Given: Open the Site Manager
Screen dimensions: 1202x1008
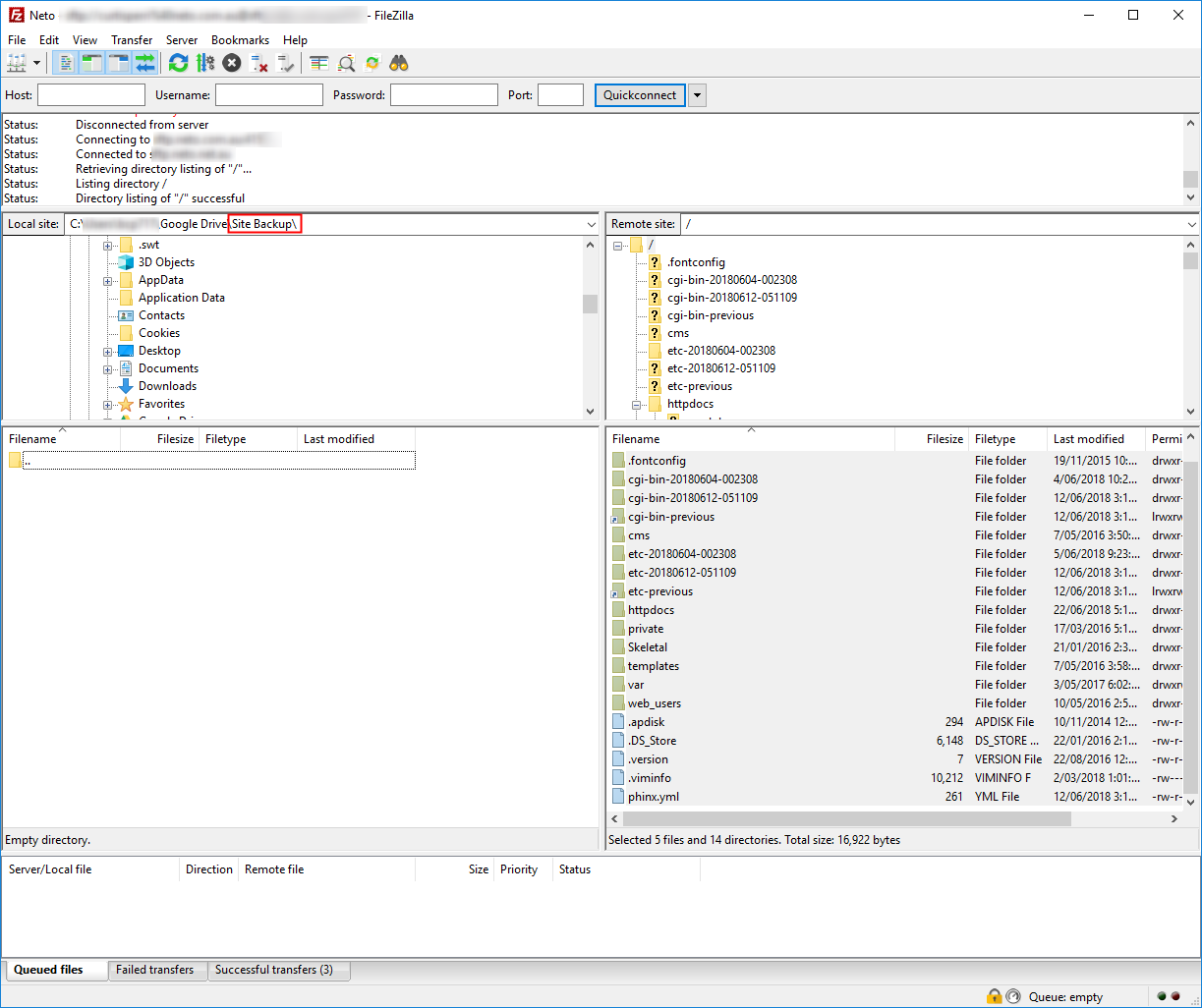Looking at the screenshot, I should pyautogui.click(x=17, y=63).
